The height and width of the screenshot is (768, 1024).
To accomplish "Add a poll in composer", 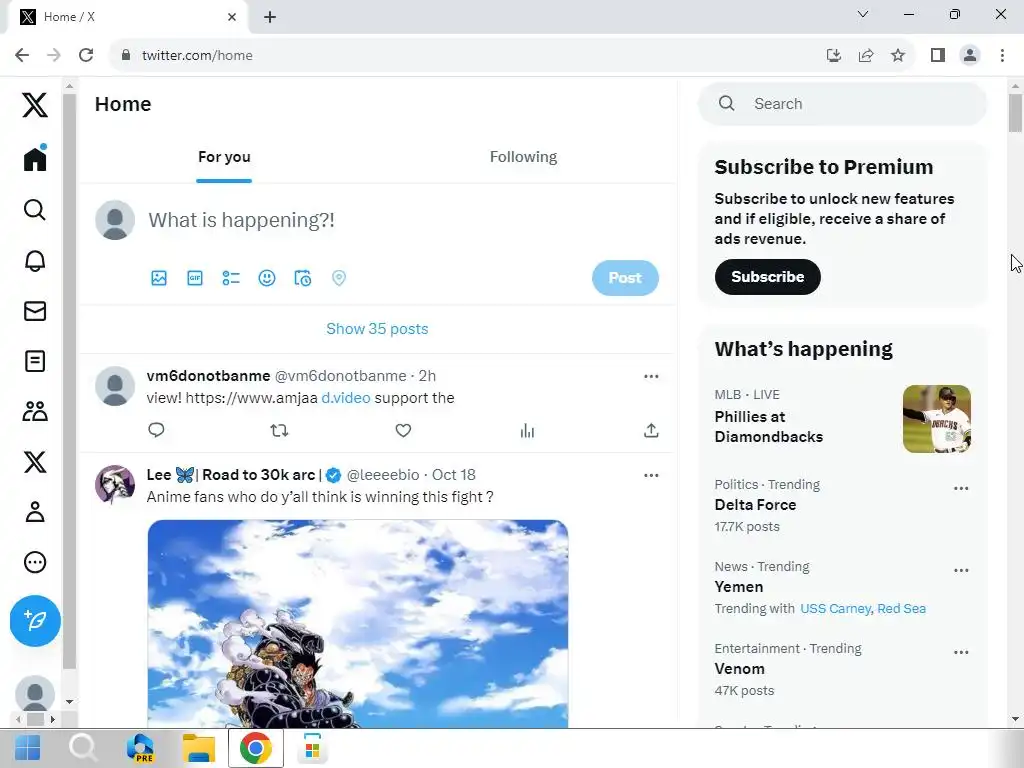I will coord(231,278).
